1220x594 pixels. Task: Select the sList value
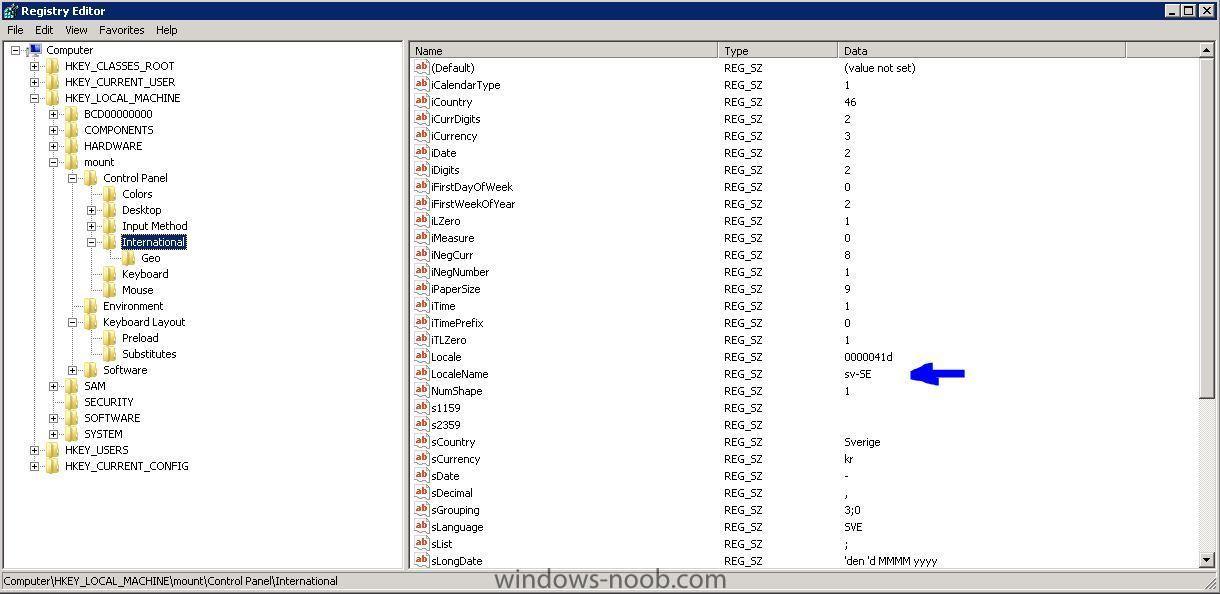click(441, 544)
